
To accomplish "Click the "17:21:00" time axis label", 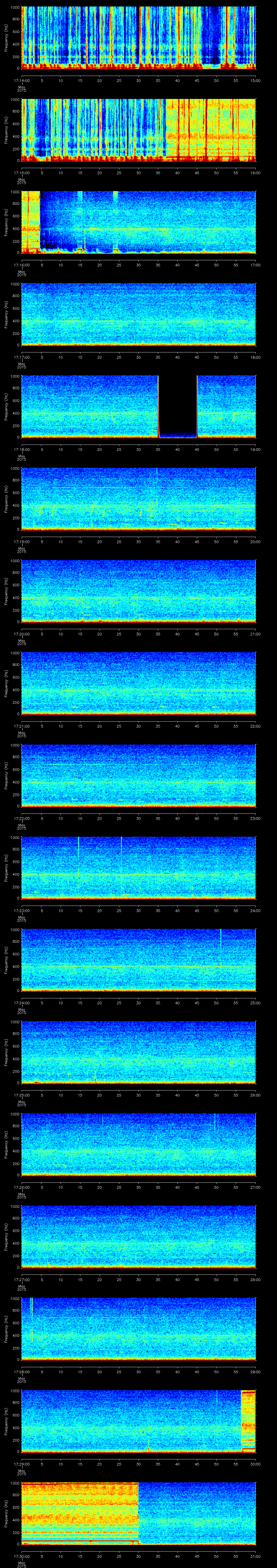I will tap(22, 726).
